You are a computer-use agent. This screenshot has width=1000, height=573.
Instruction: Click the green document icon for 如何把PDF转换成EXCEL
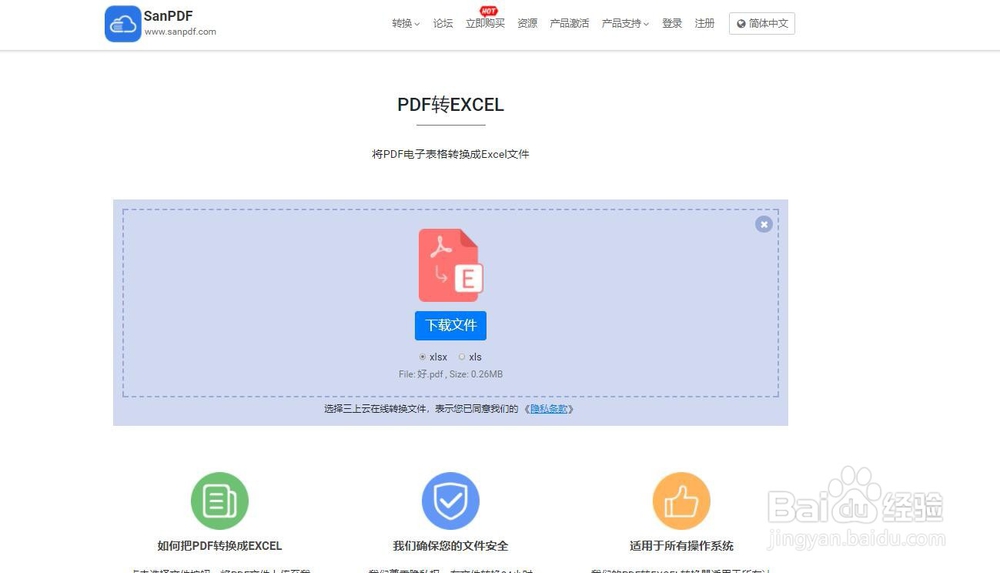[x=219, y=501]
